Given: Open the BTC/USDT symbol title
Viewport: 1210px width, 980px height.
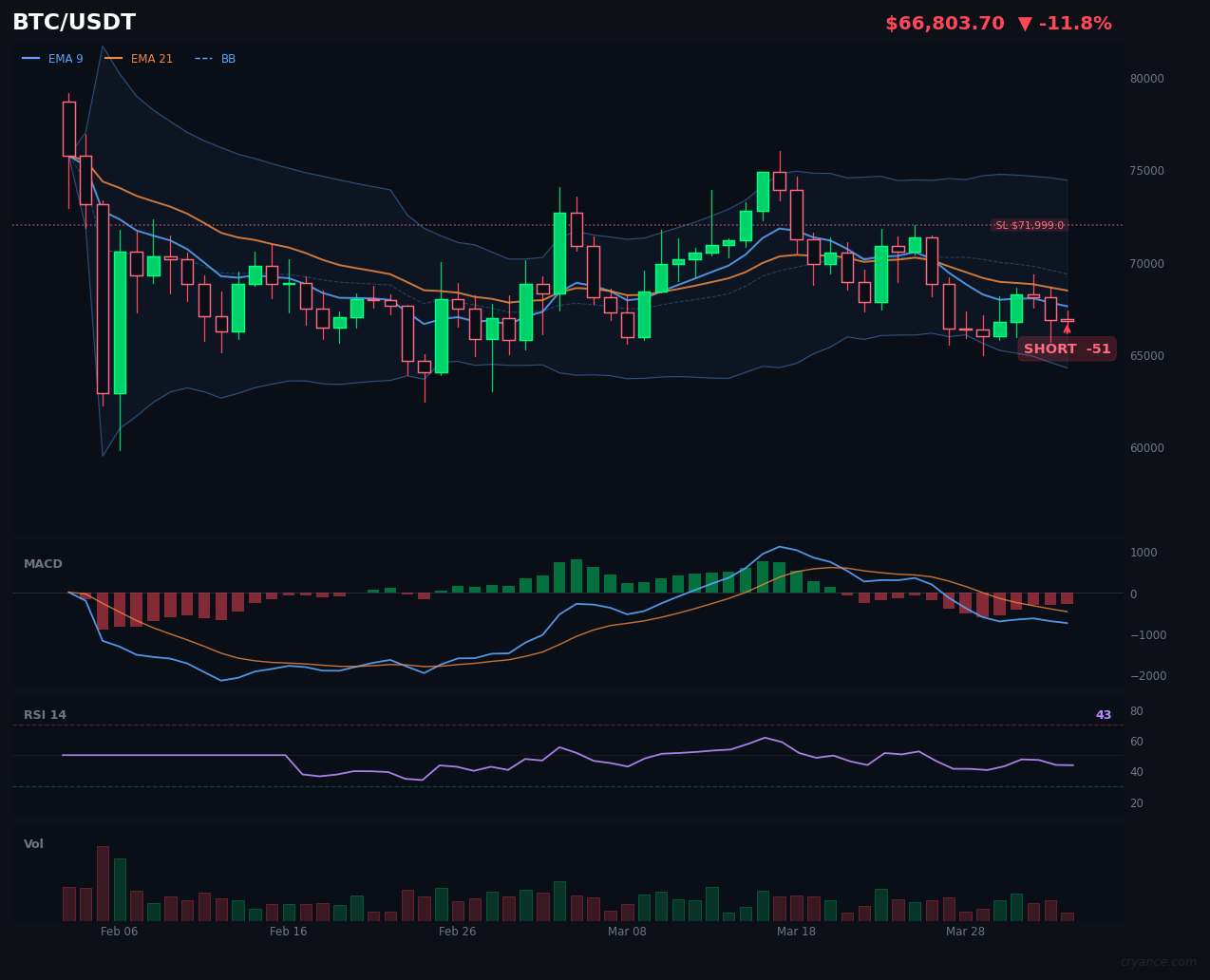Looking at the screenshot, I should pos(74,23).
